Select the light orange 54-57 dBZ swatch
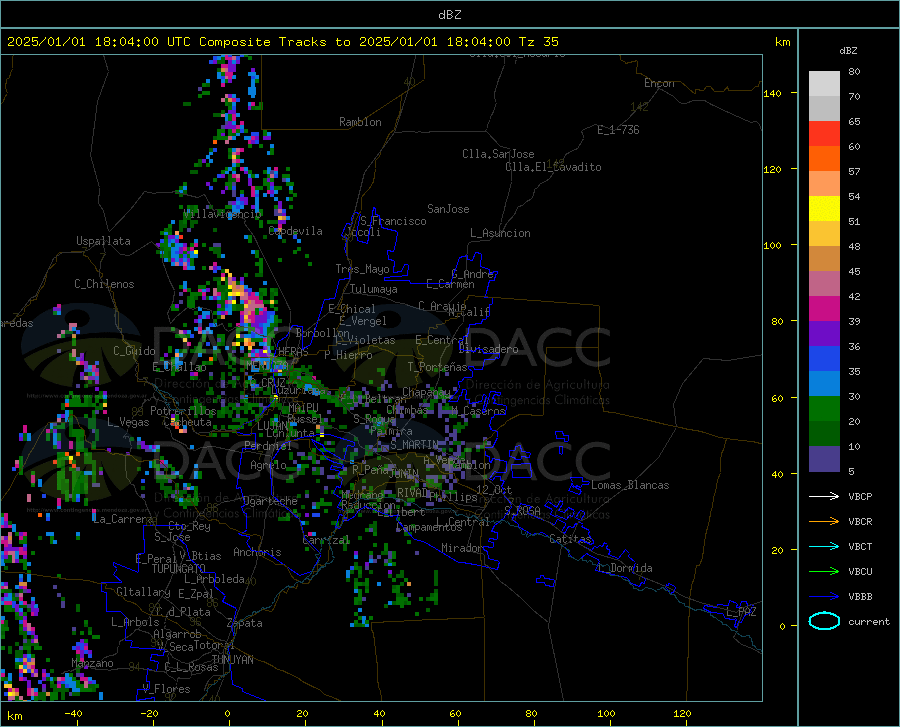 click(824, 184)
